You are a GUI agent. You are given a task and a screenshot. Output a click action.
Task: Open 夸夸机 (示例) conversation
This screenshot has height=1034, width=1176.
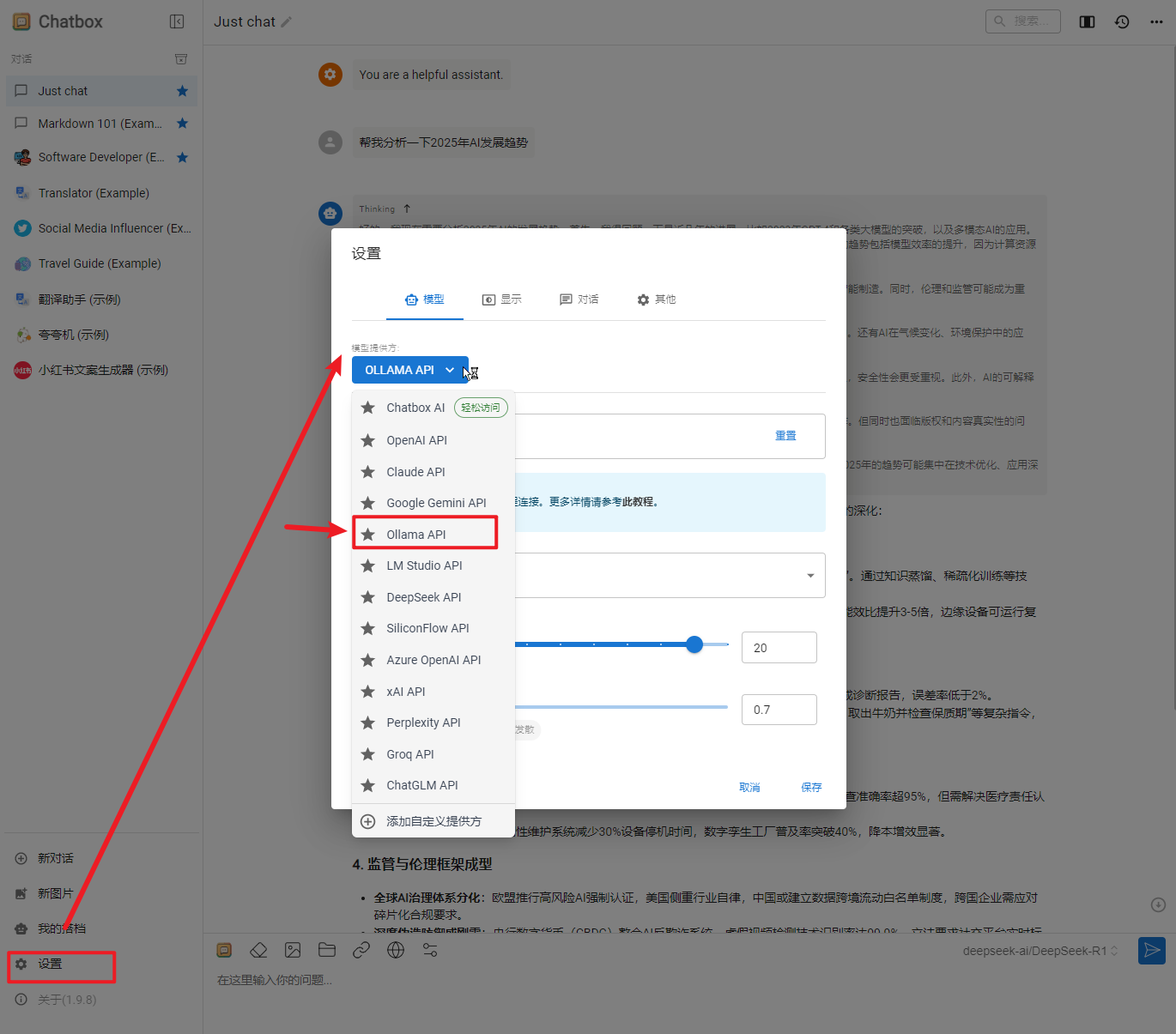tap(101, 335)
